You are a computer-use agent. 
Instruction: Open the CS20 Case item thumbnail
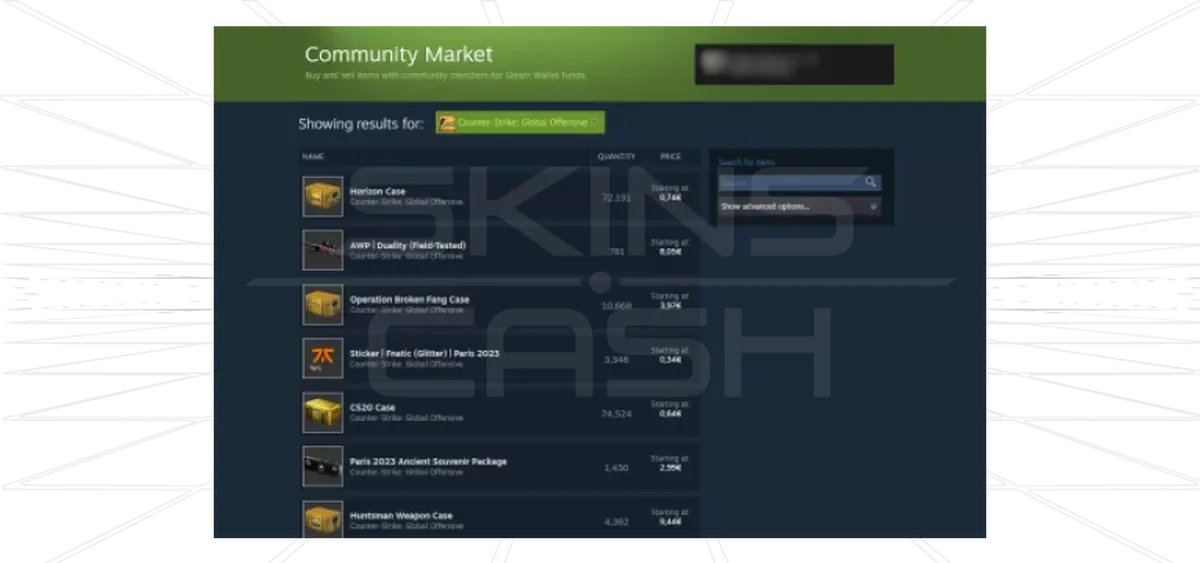point(322,412)
